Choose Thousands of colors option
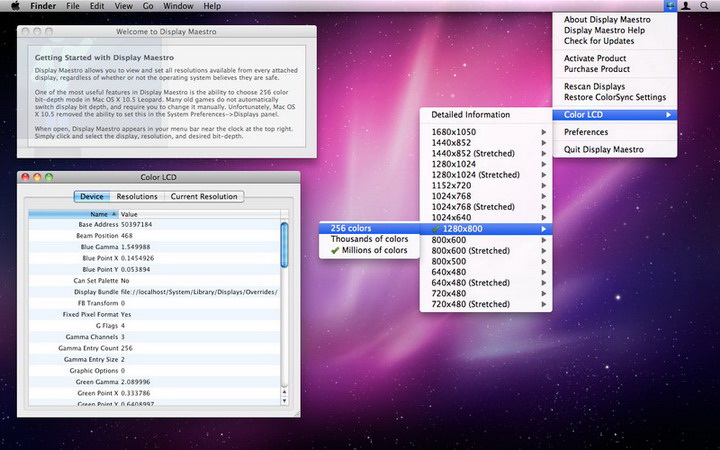720x450 pixels. click(369, 239)
